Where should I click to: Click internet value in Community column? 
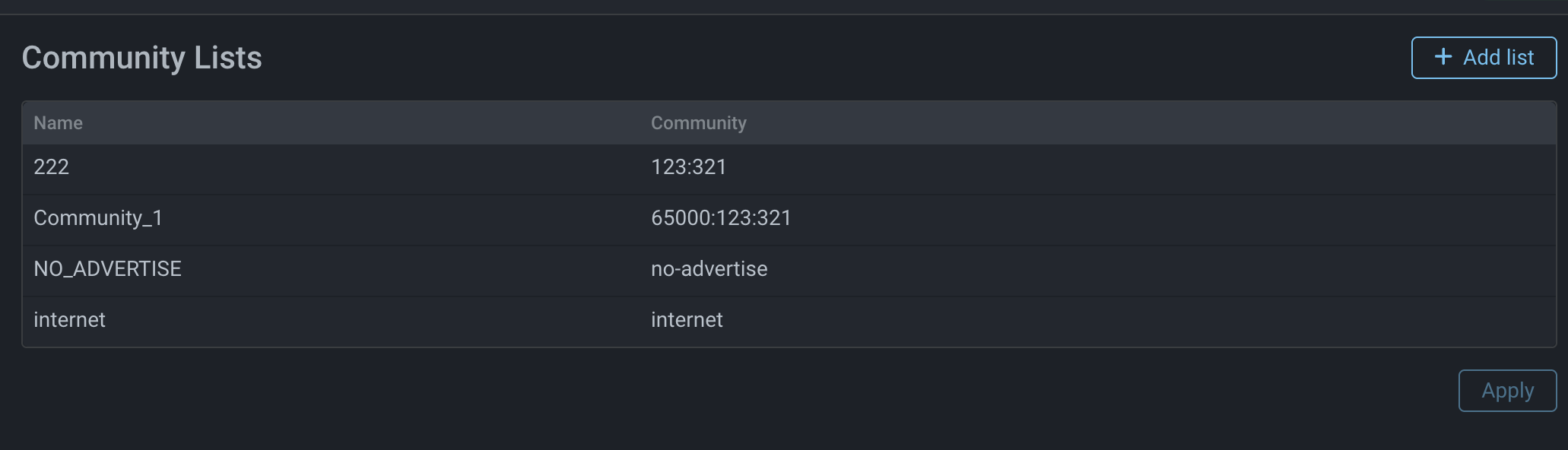[x=687, y=320]
